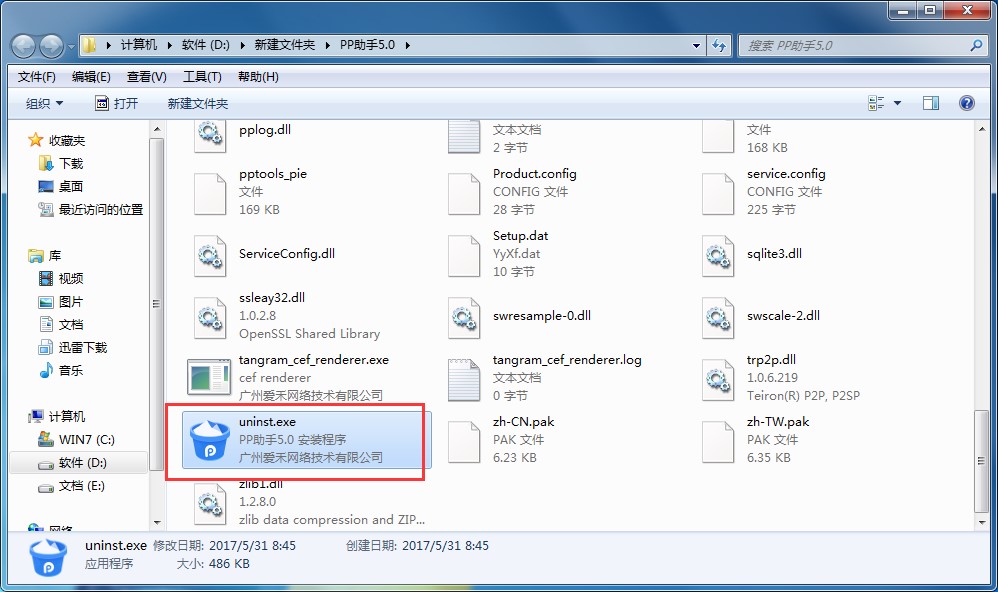This screenshot has width=998, height=592.
Task: Click the 打开 toolbar button
Action: point(116,103)
